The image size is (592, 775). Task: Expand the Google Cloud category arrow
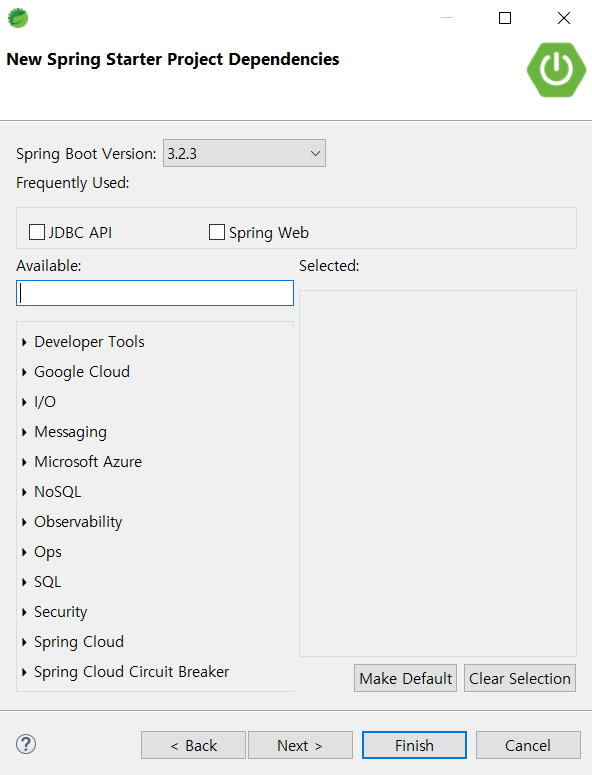pos(24,372)
